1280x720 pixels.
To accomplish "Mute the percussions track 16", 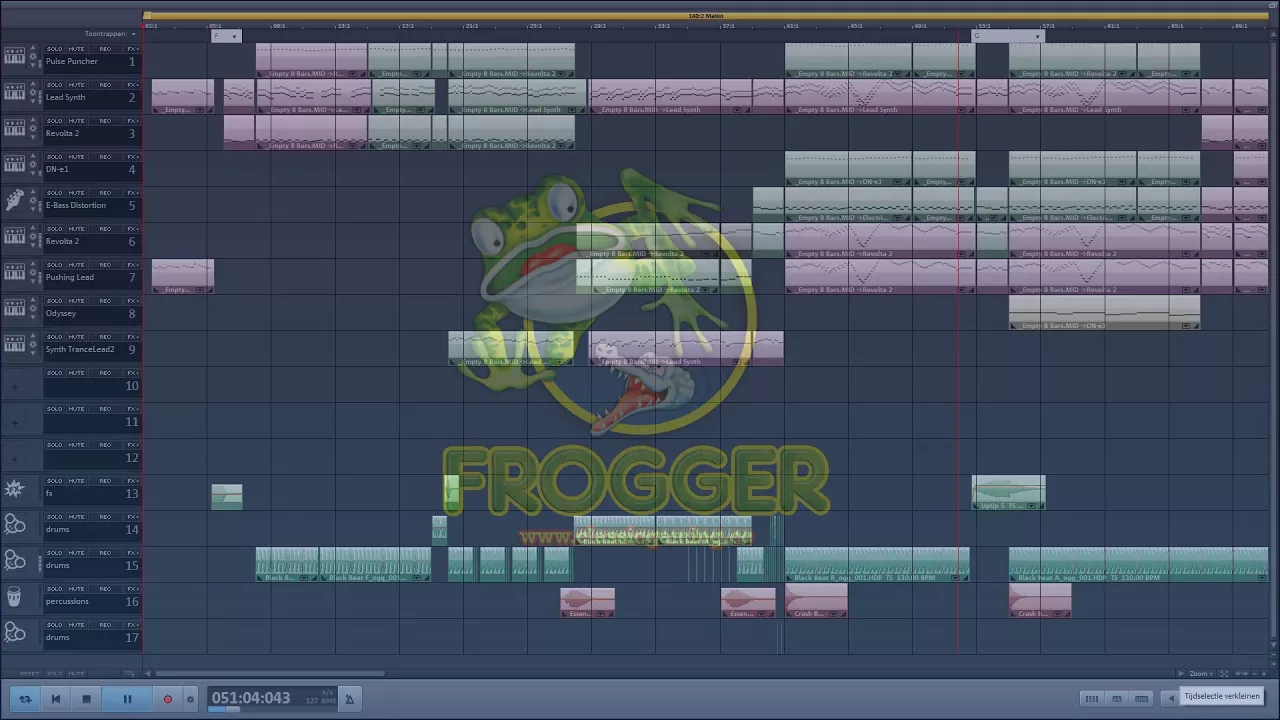I will (77, 589).
